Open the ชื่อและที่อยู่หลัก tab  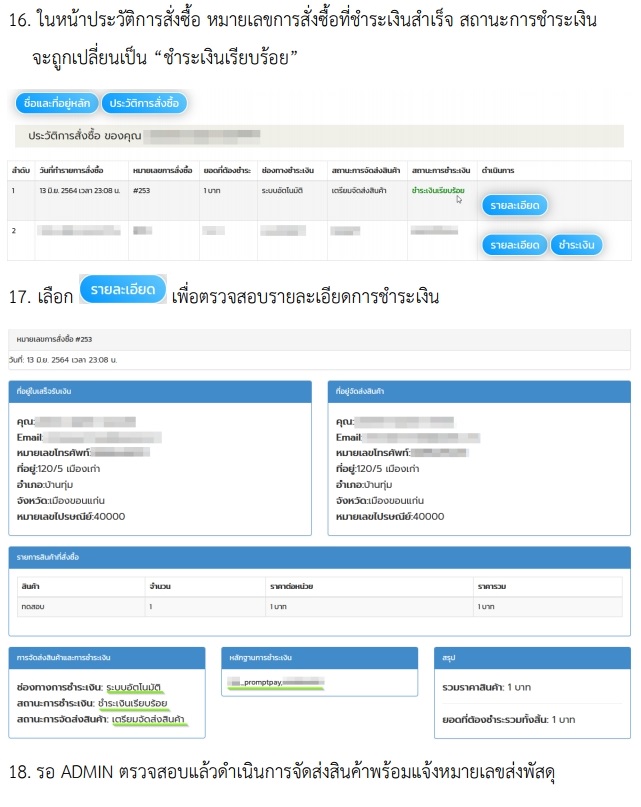57,103
